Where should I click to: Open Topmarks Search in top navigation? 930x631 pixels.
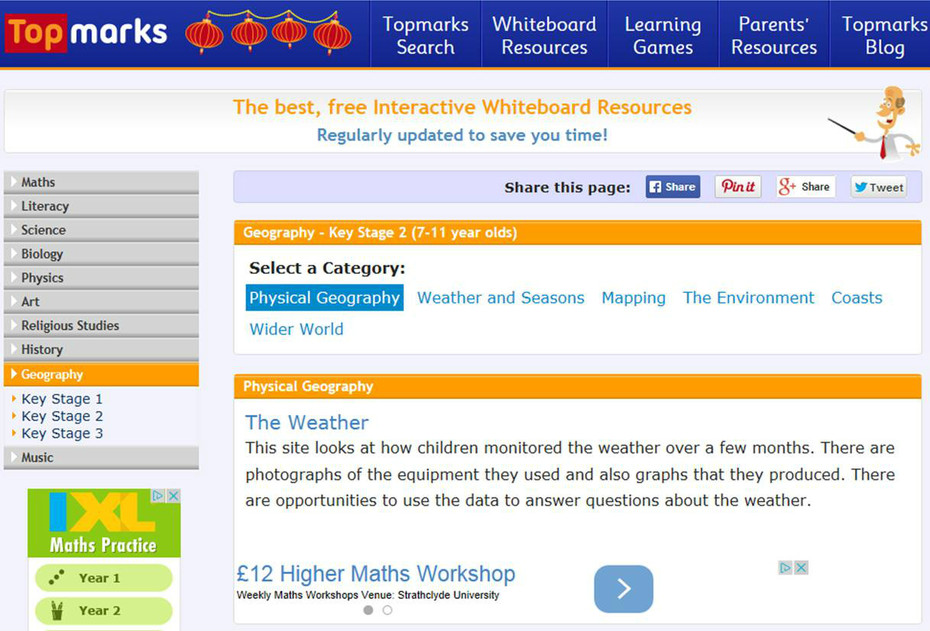click(x=425, y=35)
